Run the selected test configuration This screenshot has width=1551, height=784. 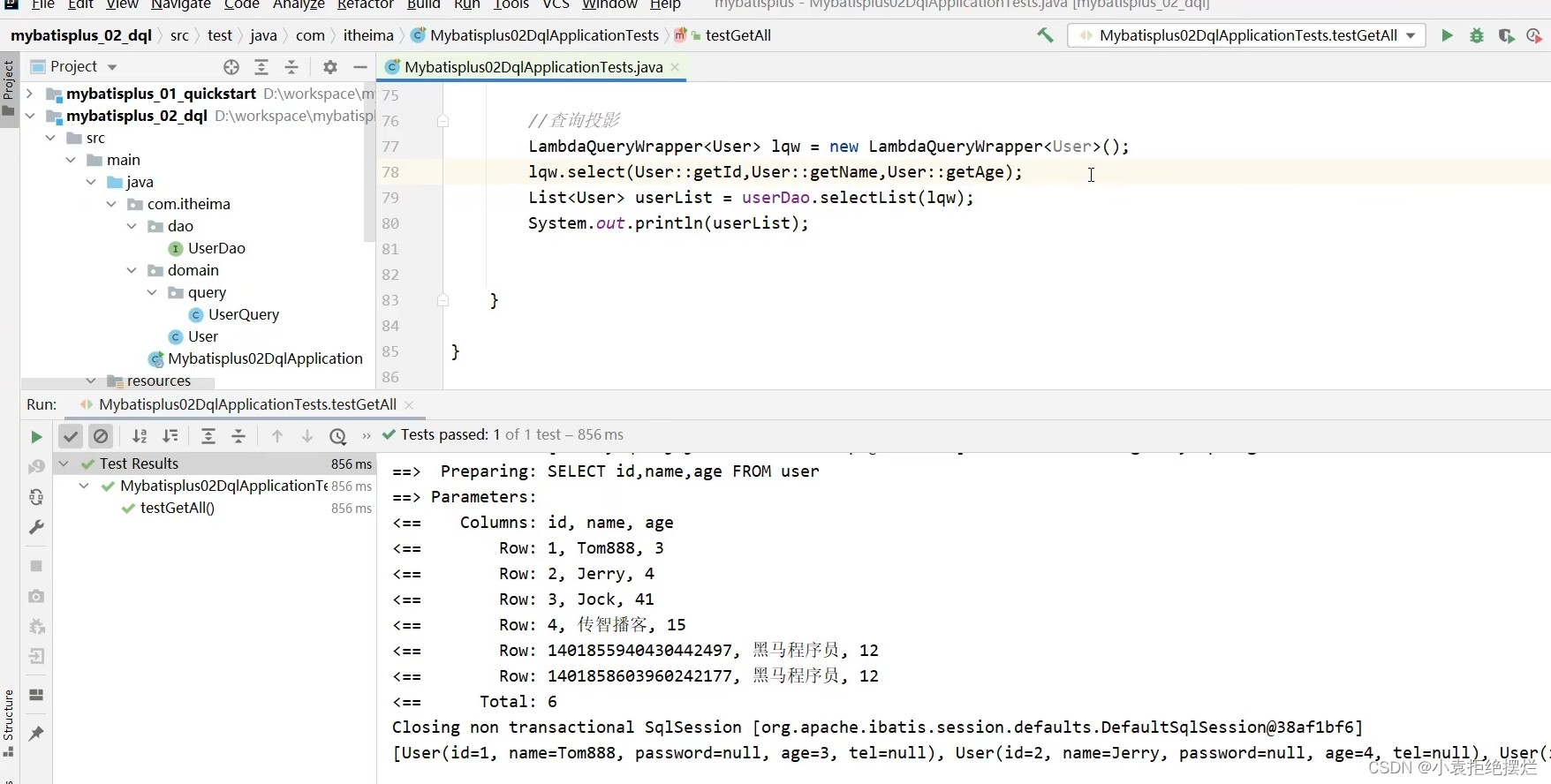tap(1447, 35)
